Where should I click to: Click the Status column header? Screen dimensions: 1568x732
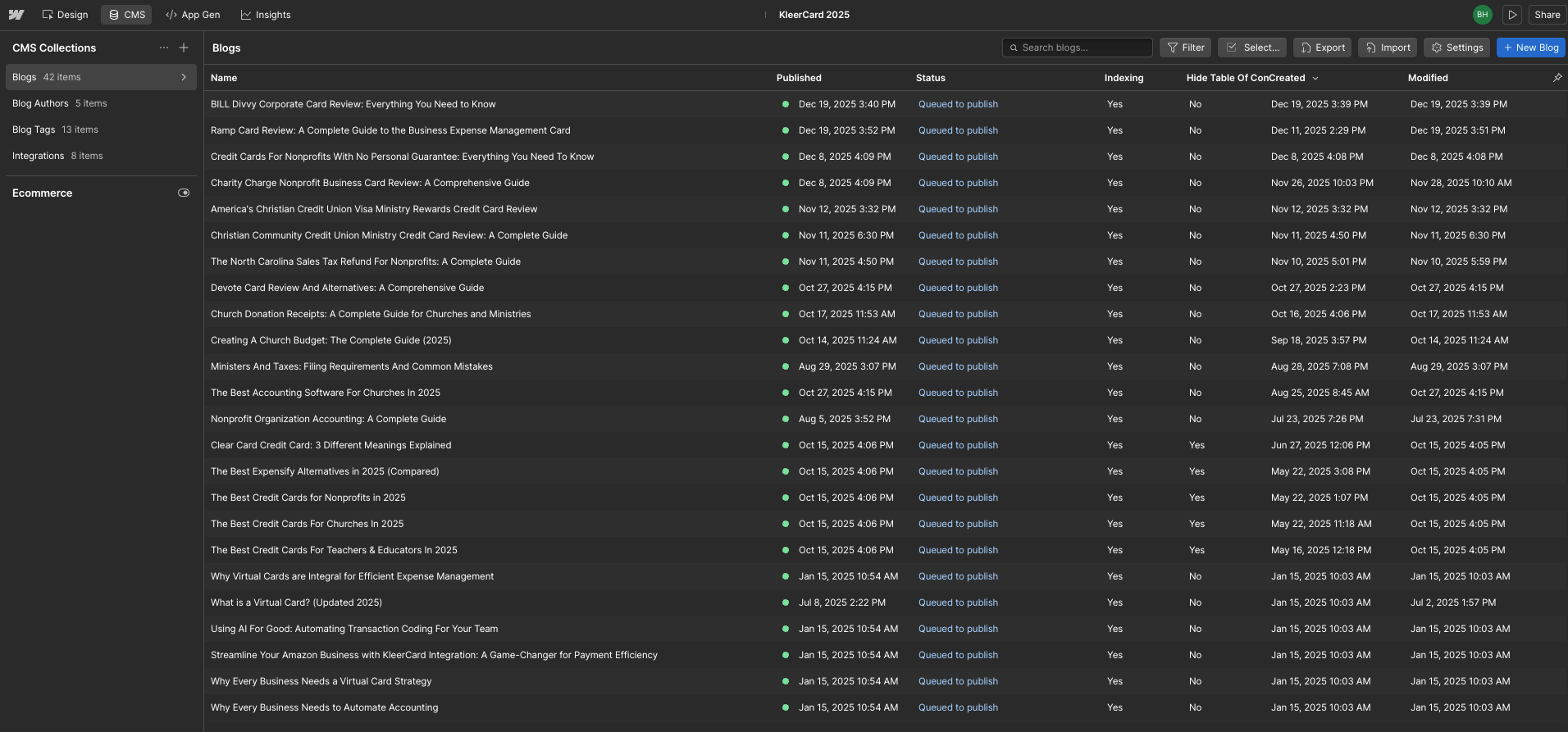click(x=931, y=78)
